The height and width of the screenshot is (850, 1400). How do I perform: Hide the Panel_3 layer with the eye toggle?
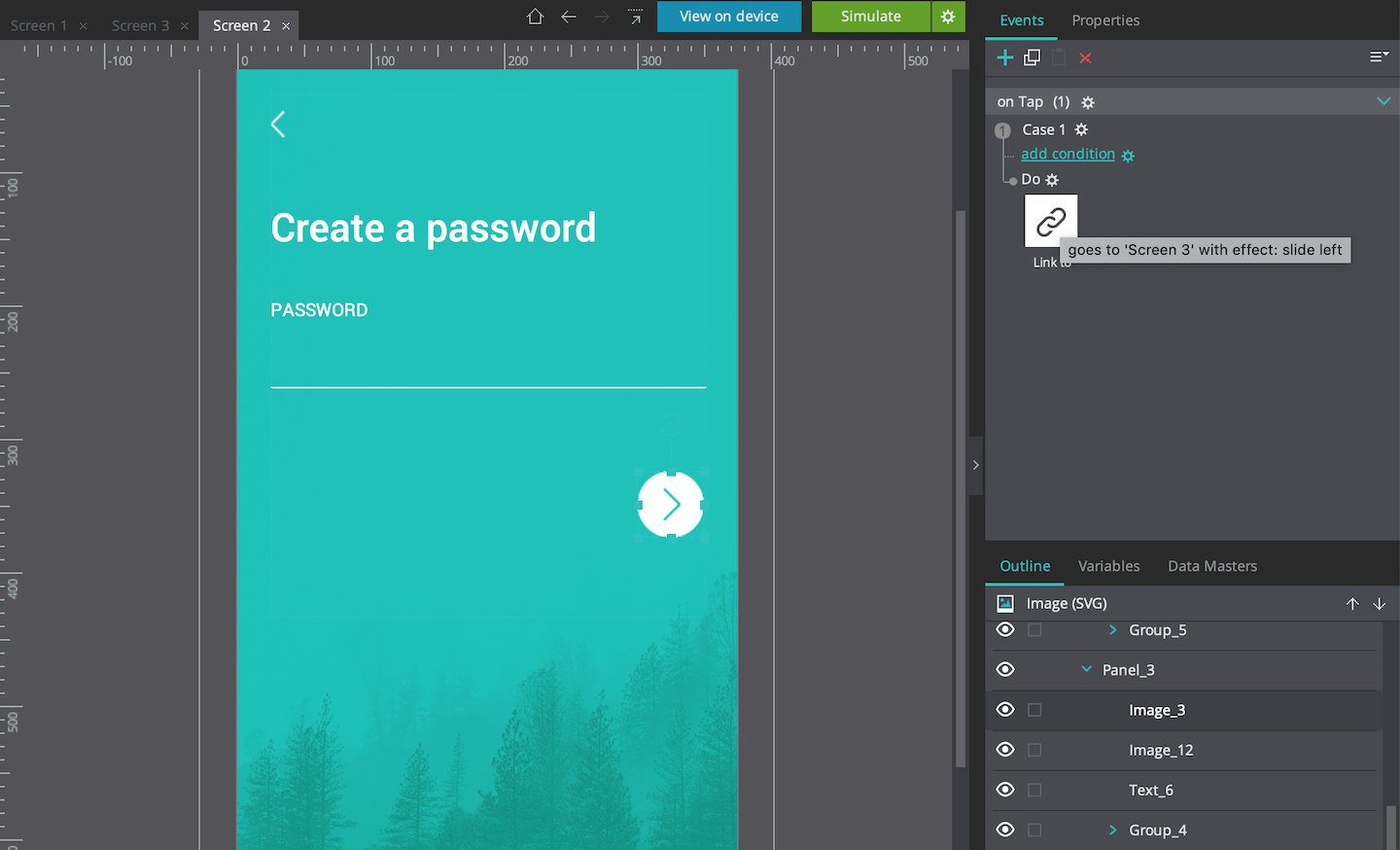pyautogui.click(x=1004, y=669)
